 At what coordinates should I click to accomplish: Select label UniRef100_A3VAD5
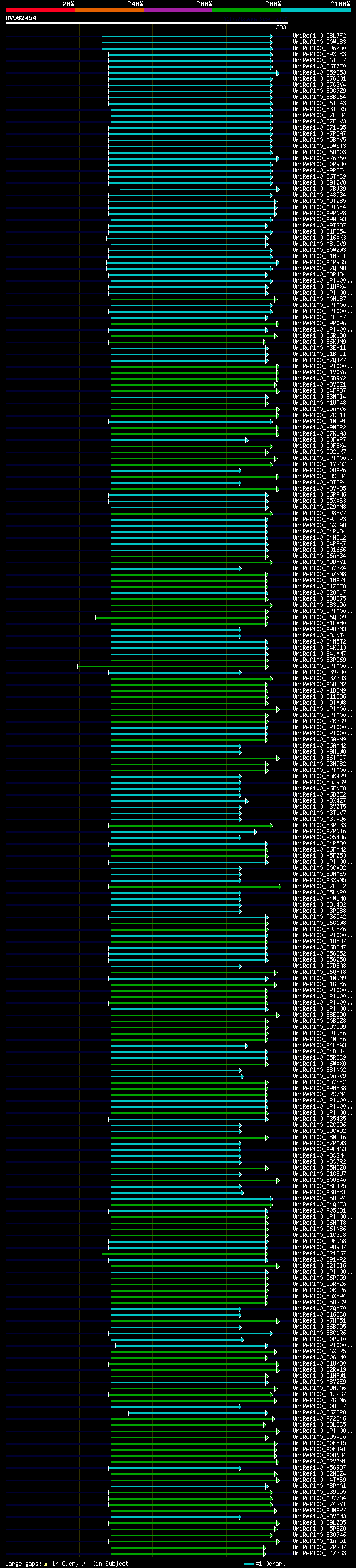tap(319, 489)
